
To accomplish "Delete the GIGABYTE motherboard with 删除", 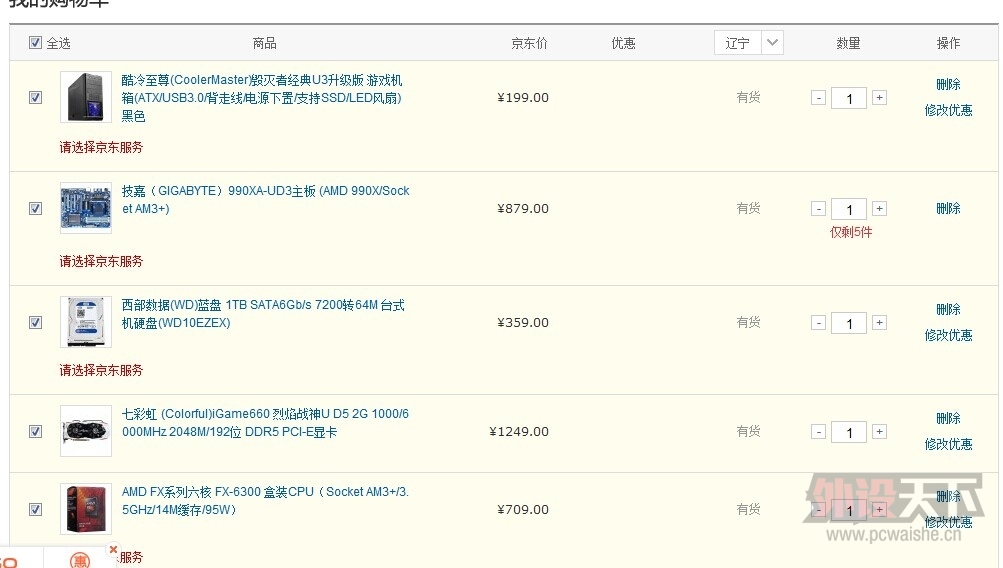I will pyautogui.click(x=948, y=209).
